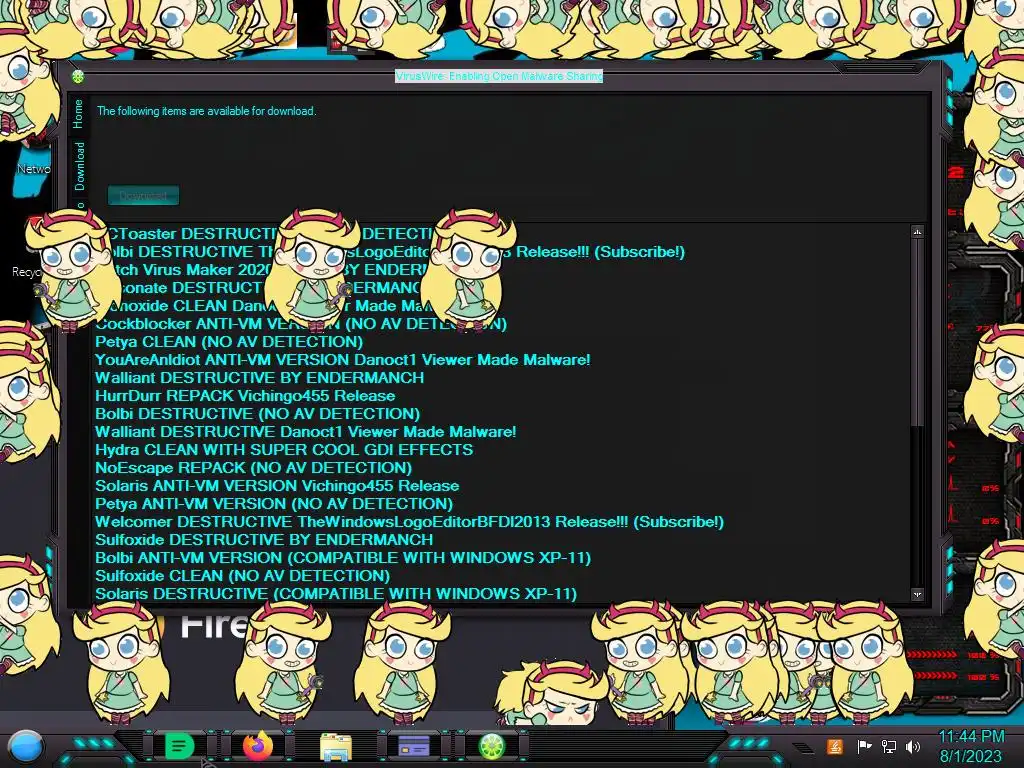Click the green lime icon in VirusWire title bar
The width and height of the screenshot is (1024, 768).
(x=78, y=77)
